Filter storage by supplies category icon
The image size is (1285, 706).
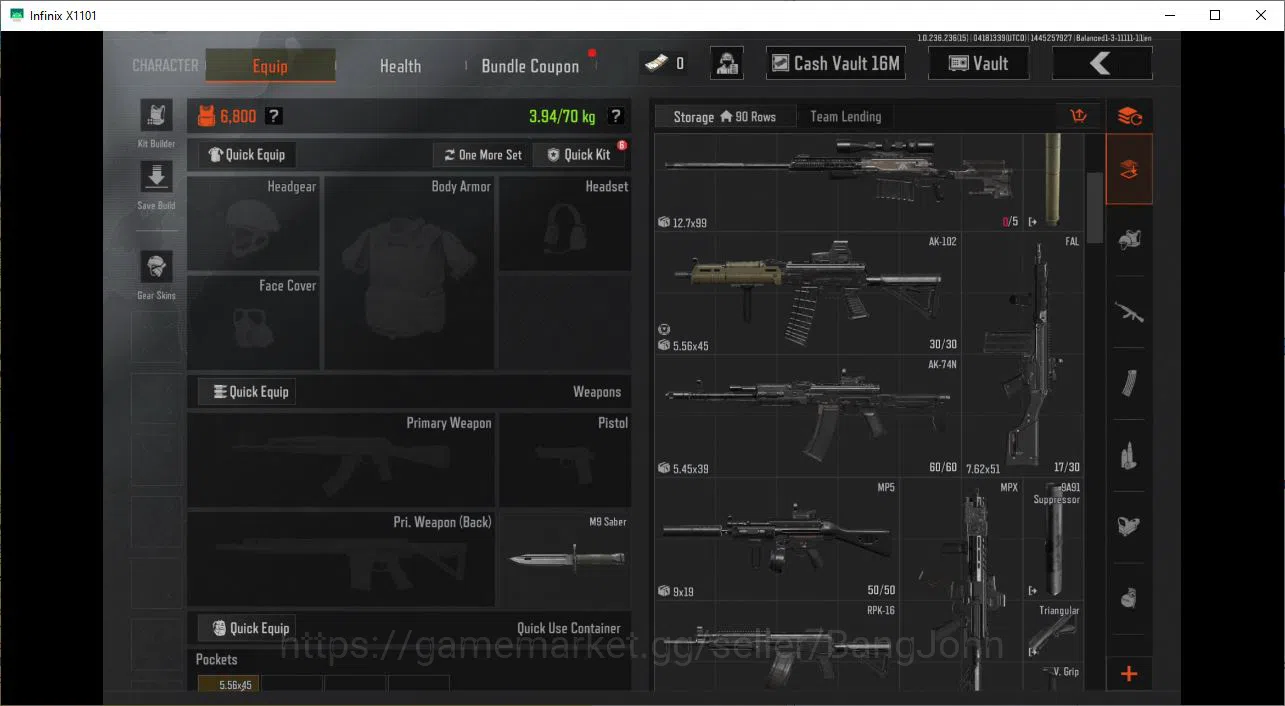coord(1129,598)
